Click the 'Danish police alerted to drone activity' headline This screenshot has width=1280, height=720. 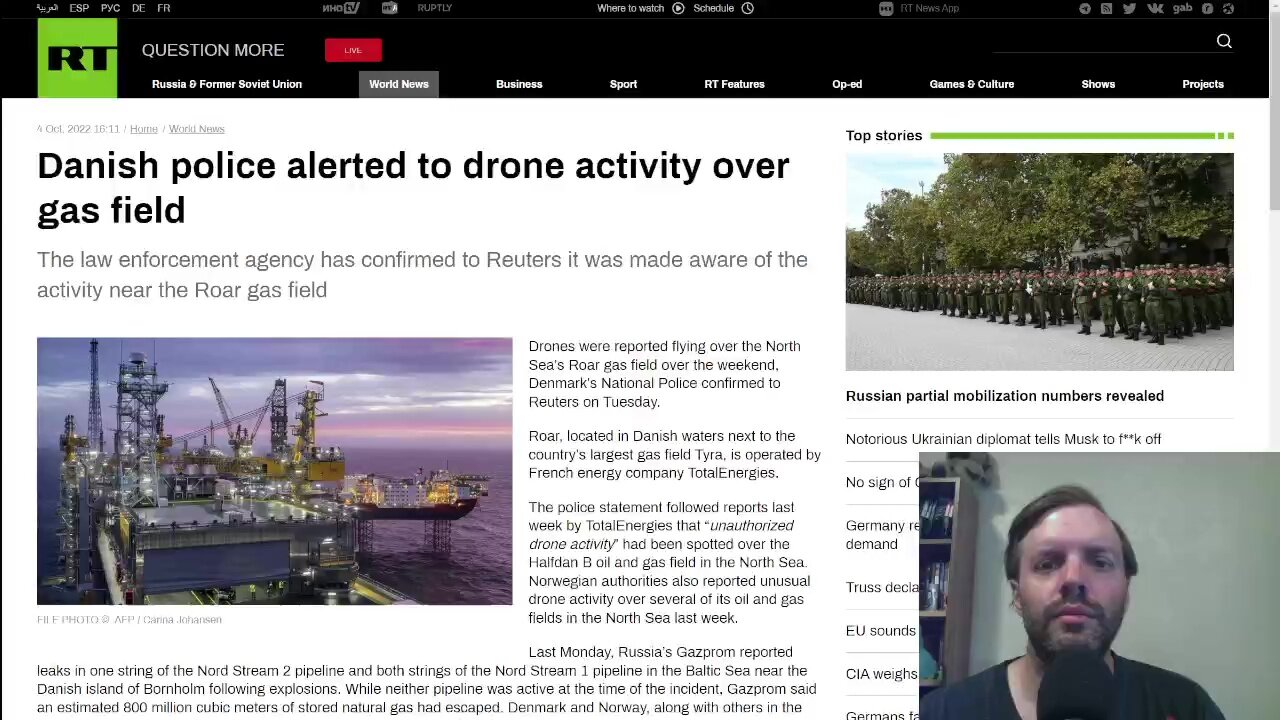[413, 187]
